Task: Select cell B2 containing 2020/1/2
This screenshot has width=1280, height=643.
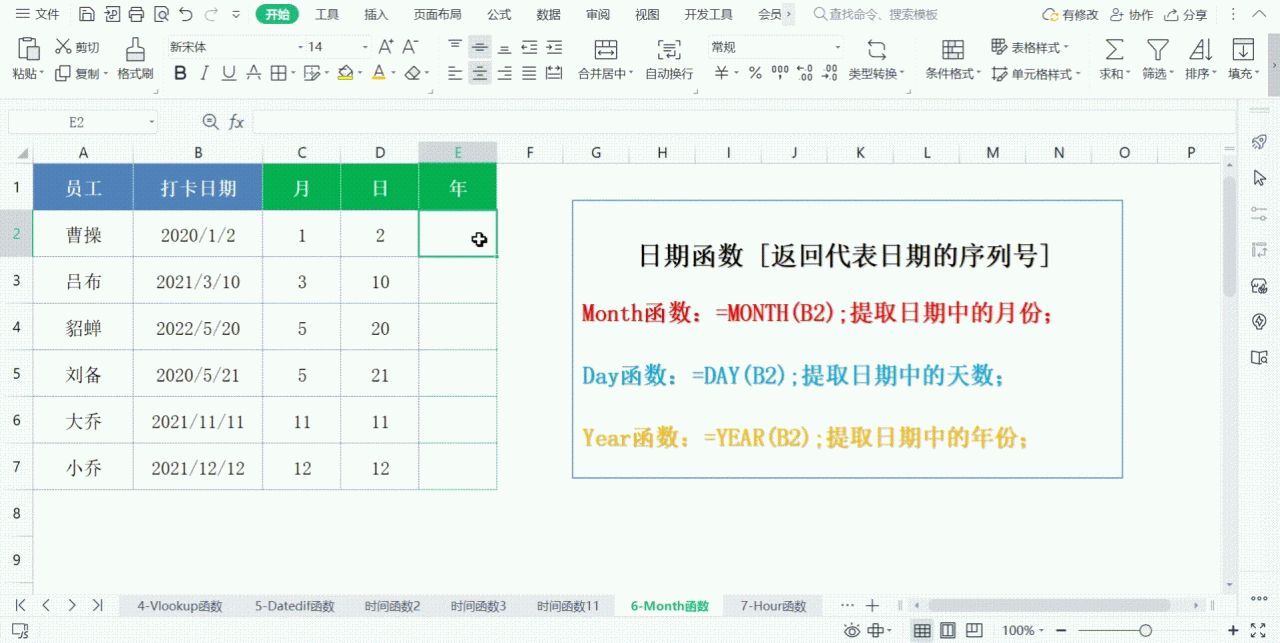Action: 198,235
